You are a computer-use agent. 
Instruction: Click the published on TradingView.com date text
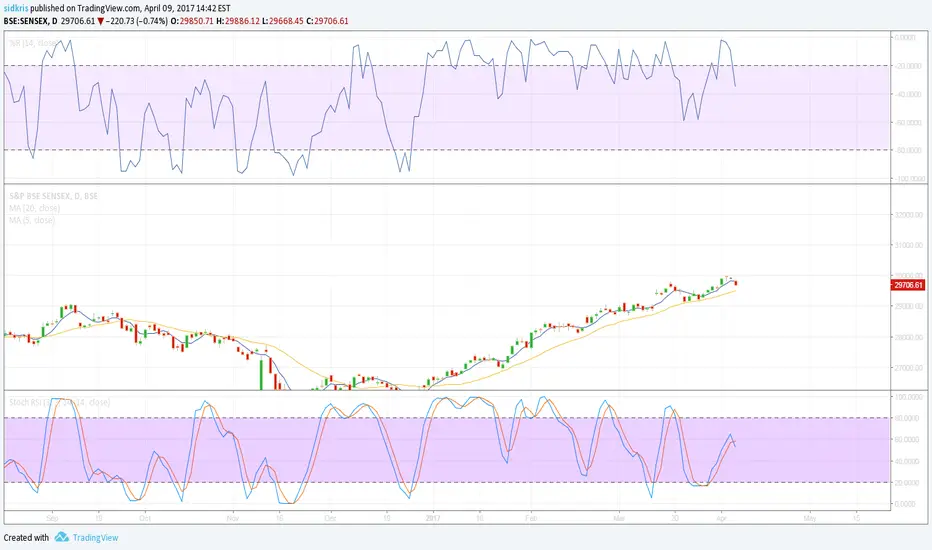(130, 8)
